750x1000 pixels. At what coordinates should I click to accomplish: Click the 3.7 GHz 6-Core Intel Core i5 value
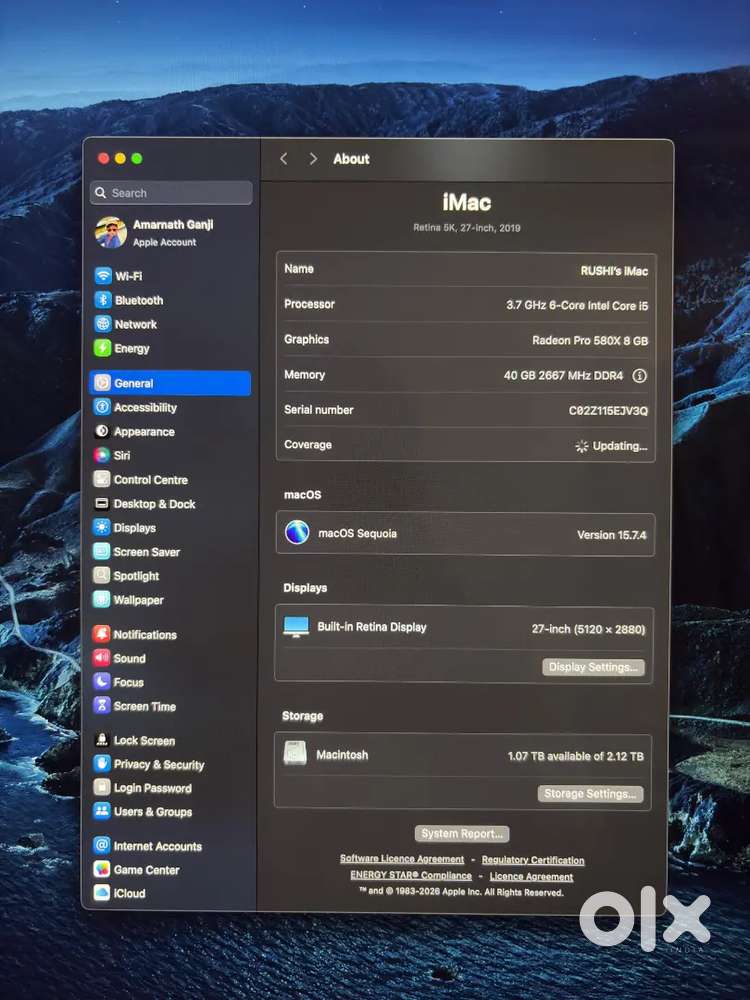point(577,305)
